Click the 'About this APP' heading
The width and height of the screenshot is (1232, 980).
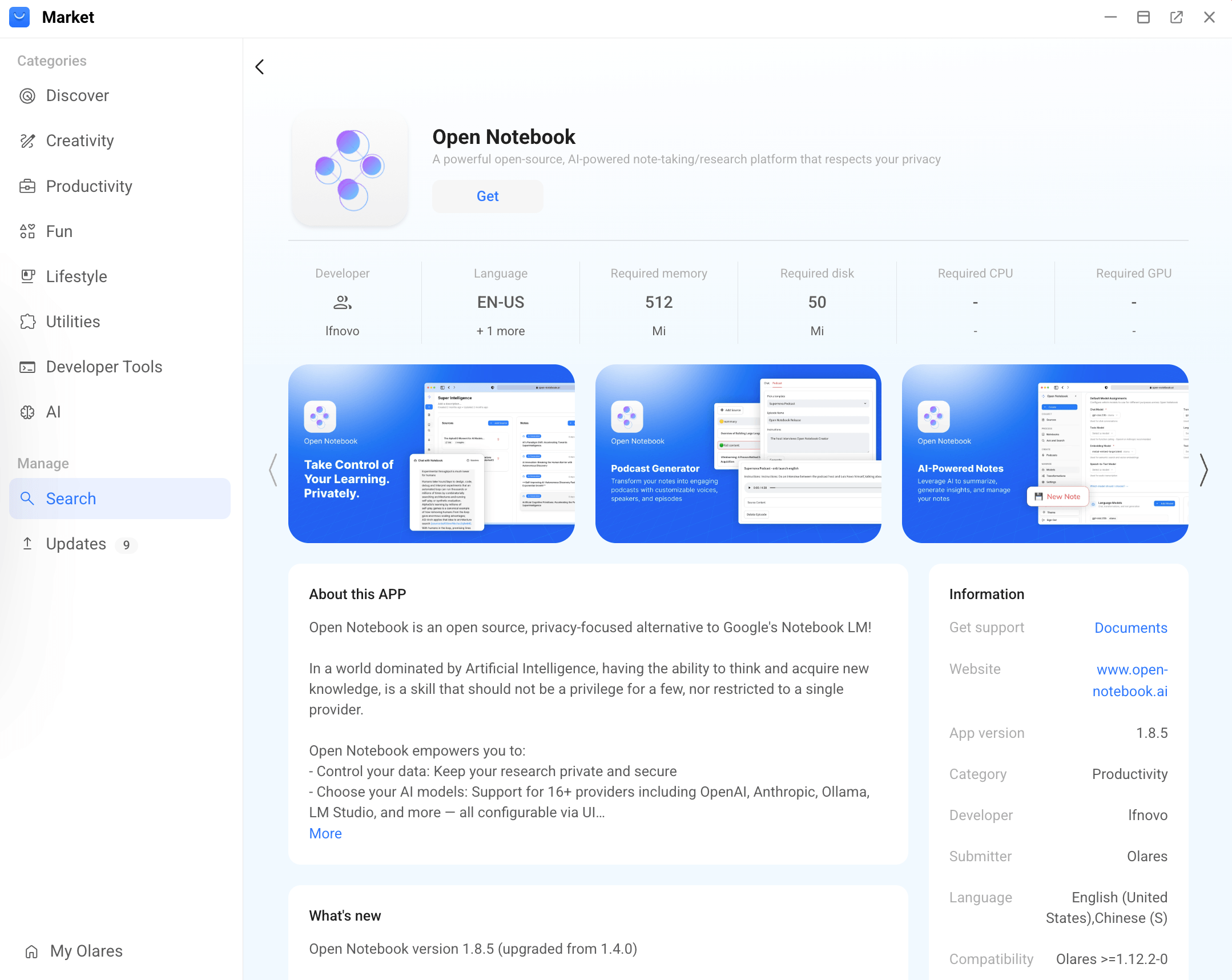pos(358,594)
